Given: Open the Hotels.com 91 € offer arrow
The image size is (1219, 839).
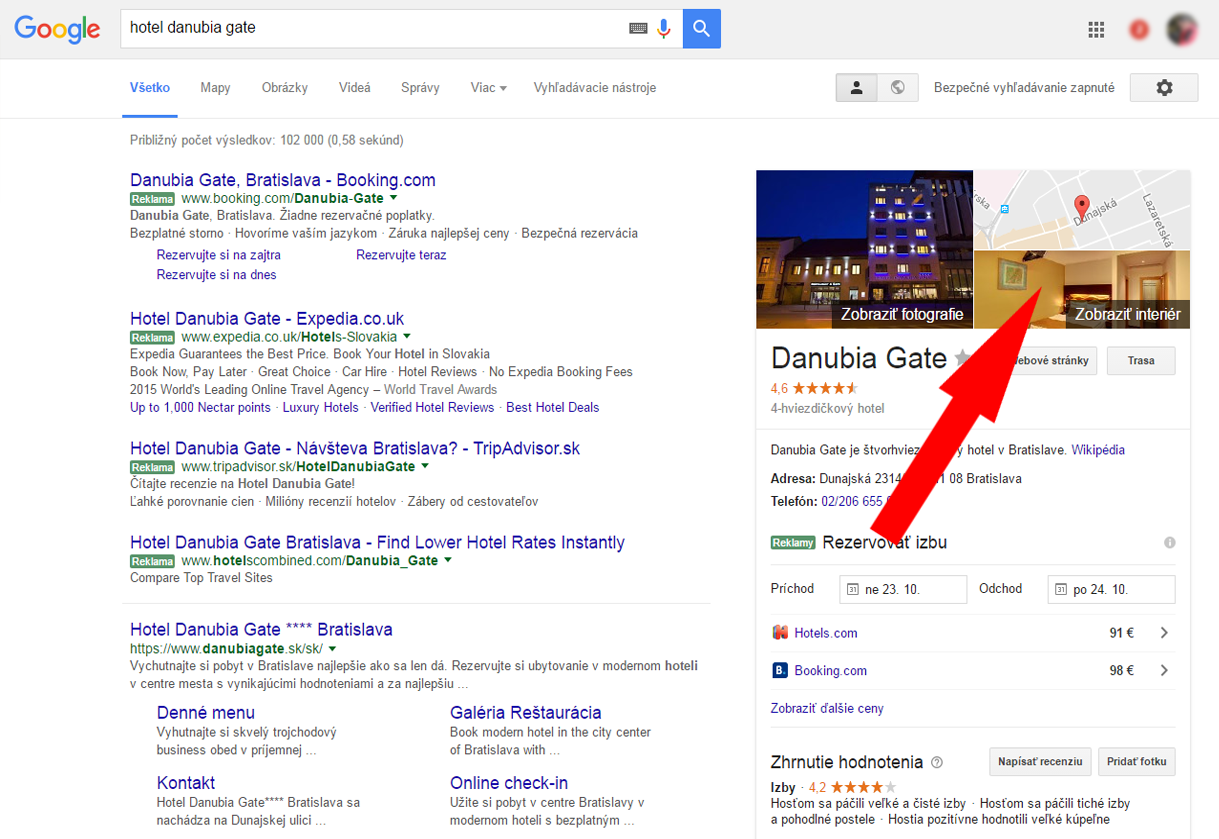Looking at the screenshot, I should pyautogui.click(x=1164, y=633).
